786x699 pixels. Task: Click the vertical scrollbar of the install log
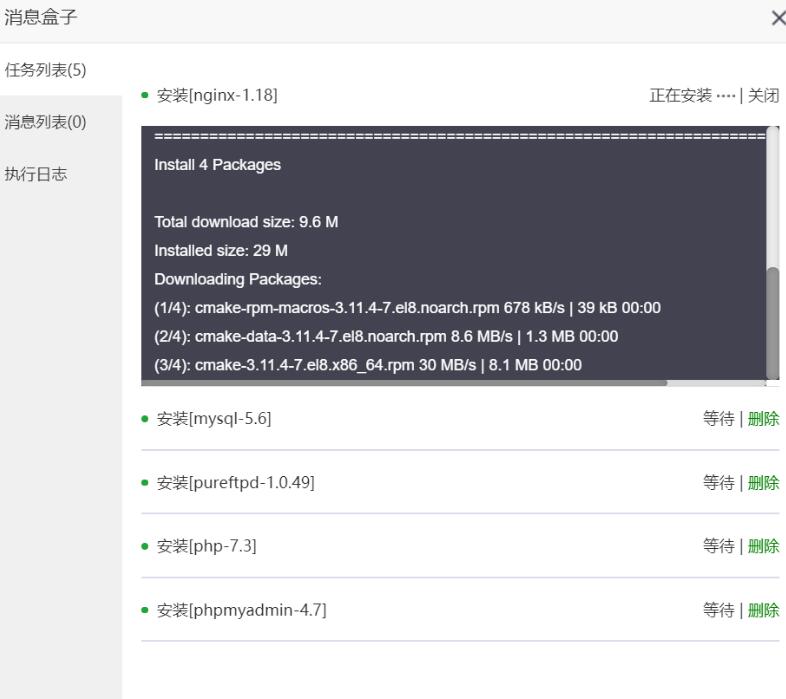pyautogui.click(x=773, y=323)
